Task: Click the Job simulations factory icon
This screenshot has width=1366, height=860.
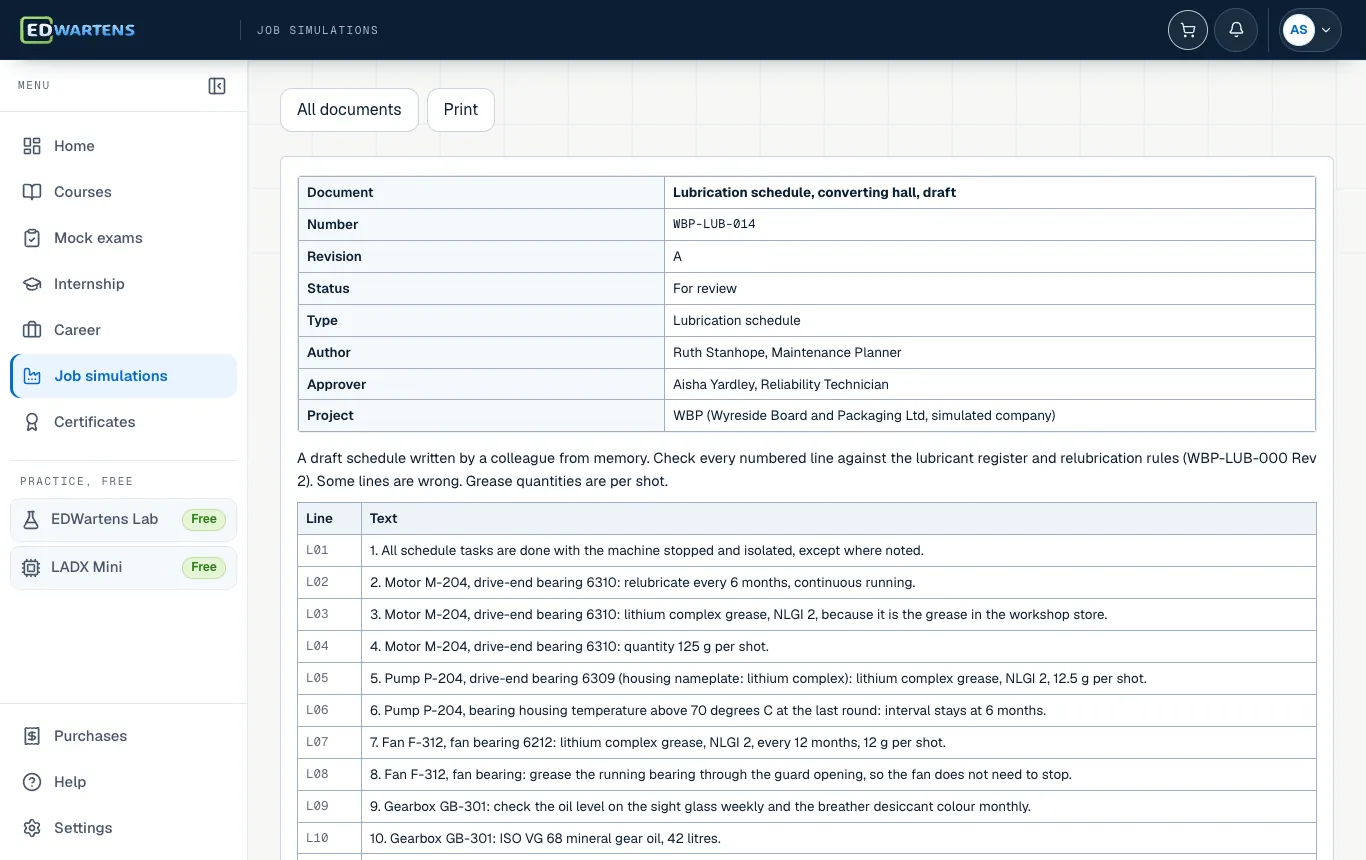Action: tap(32, 376)
